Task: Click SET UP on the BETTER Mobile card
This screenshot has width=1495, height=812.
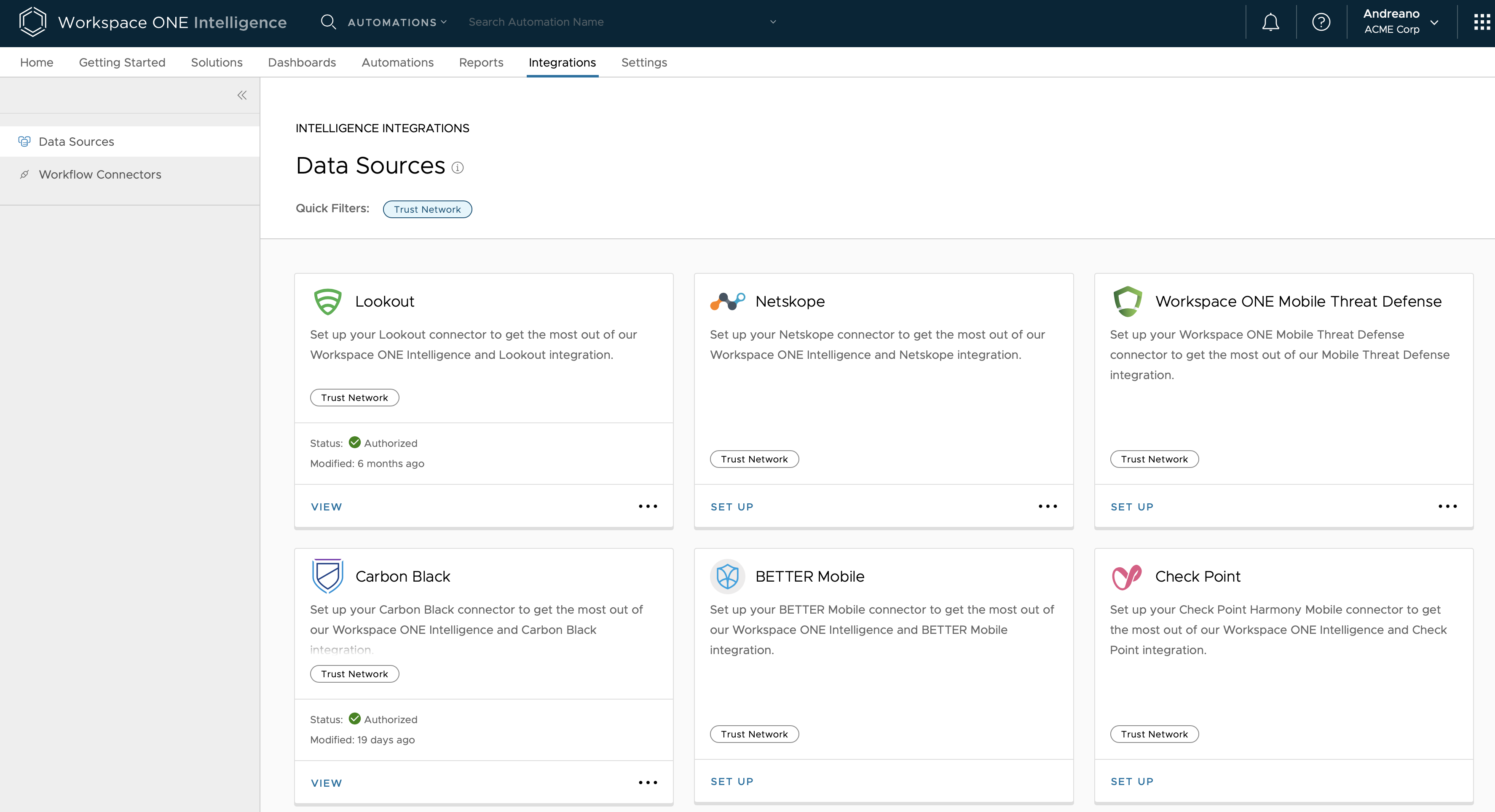Action: (732, 781)
